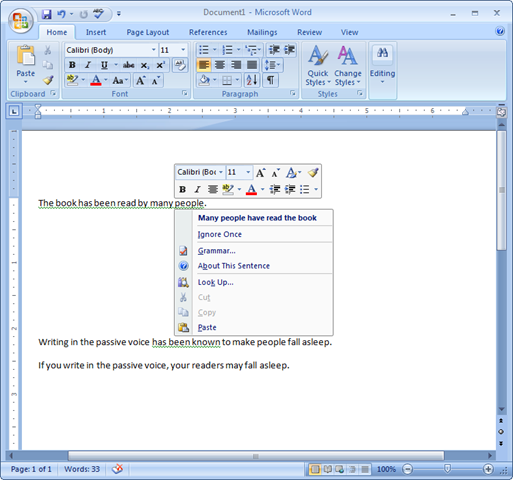513x480 pixels.
Task: Open the References tab
Action: [x=208, y=32]
